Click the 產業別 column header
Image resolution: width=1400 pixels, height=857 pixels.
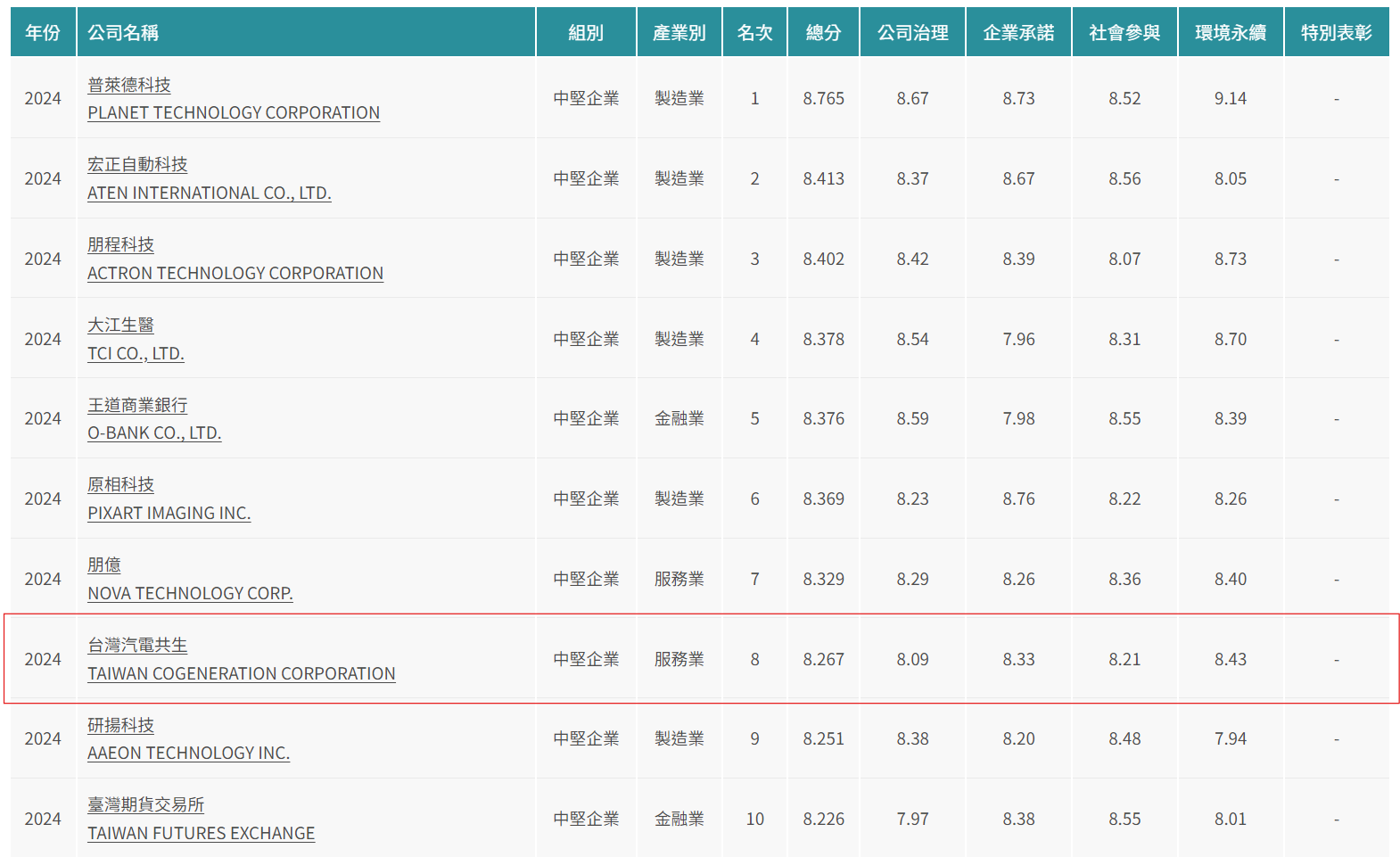coord(679,33)
